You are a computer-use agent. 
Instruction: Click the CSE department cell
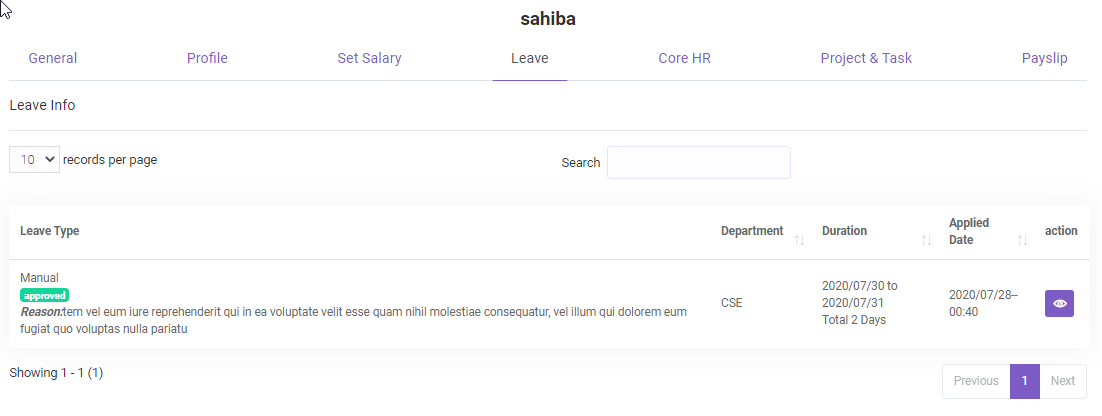pyautogui.click(x=732, y=302)
